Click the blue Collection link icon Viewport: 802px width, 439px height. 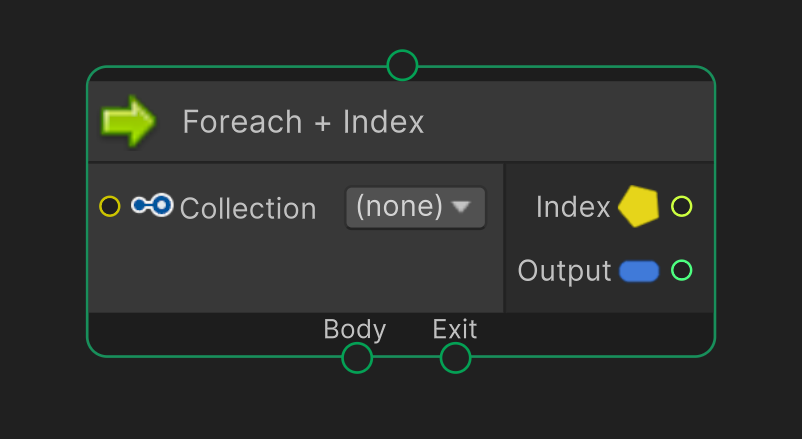click(x=152, y=205)
